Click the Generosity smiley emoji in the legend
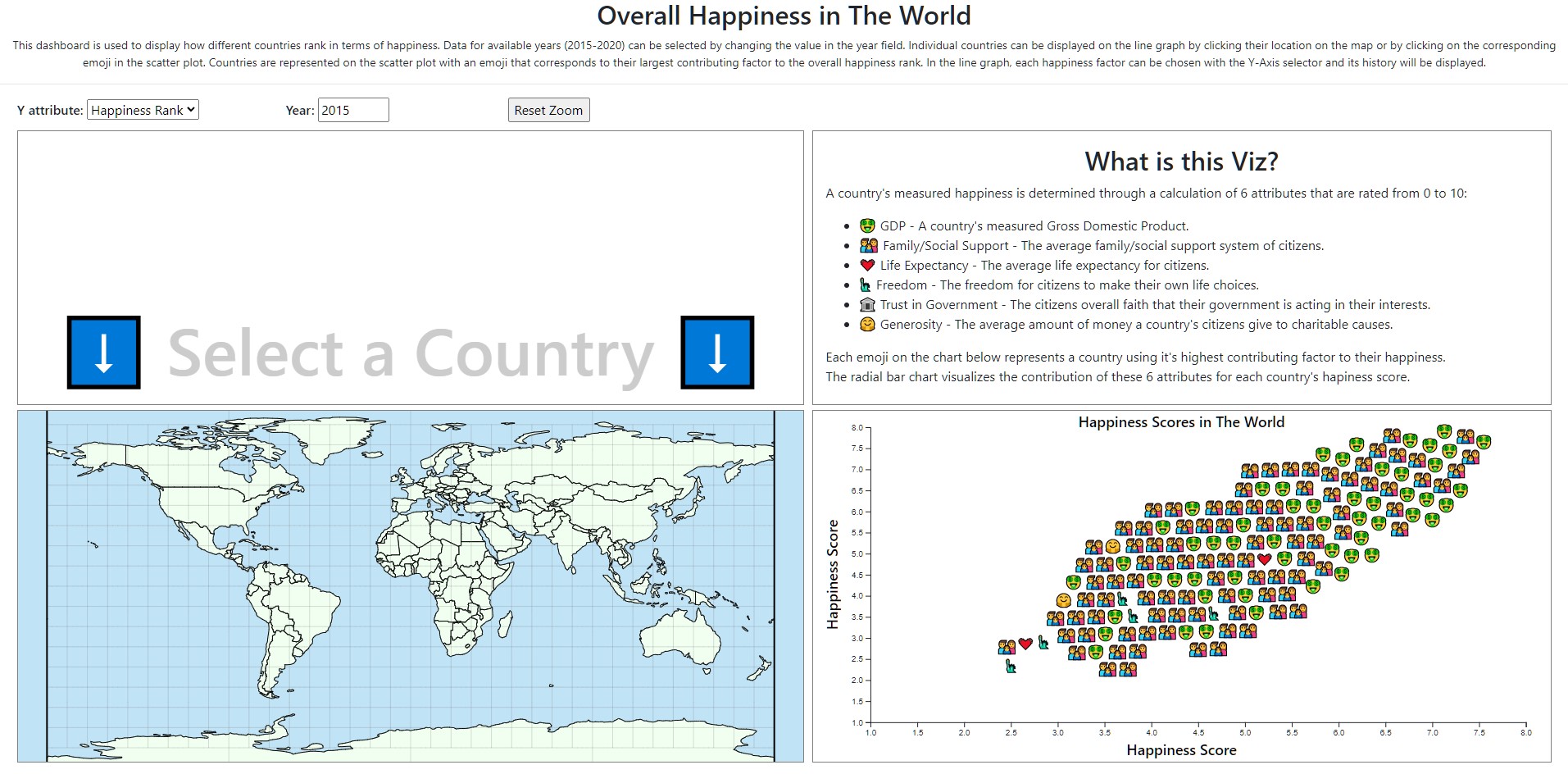The width and height of the screenshot is (1568, 774). point(866,325)
